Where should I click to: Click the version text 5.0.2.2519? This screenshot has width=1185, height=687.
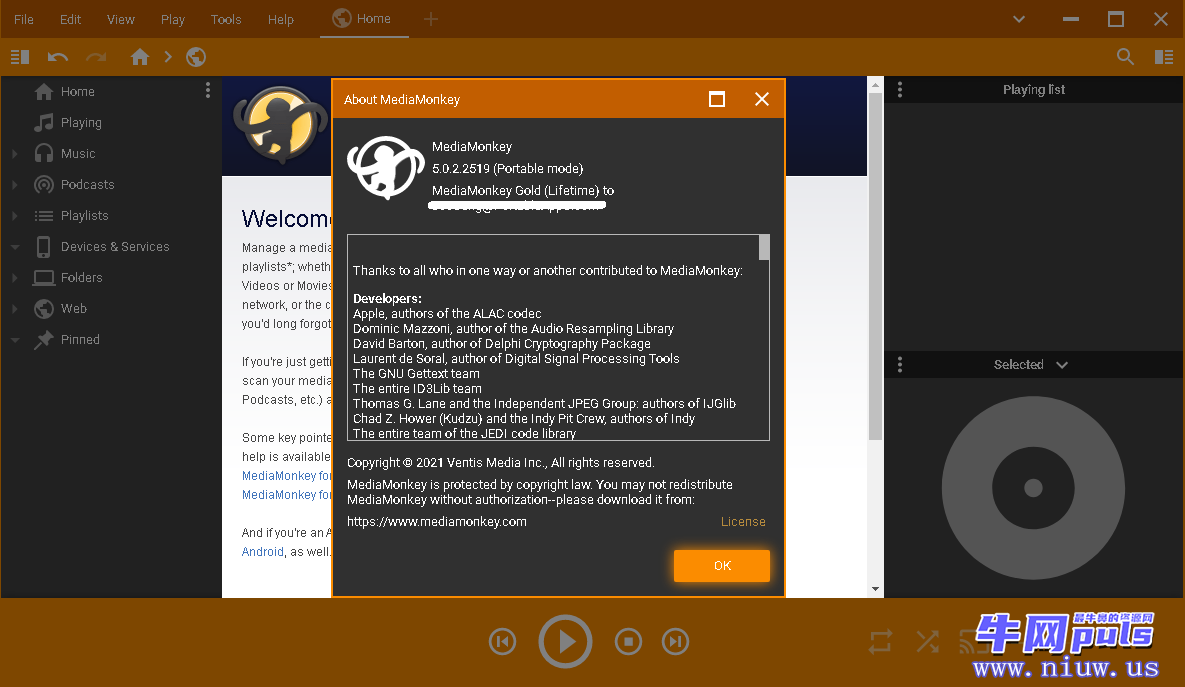[x=461, y=169]
